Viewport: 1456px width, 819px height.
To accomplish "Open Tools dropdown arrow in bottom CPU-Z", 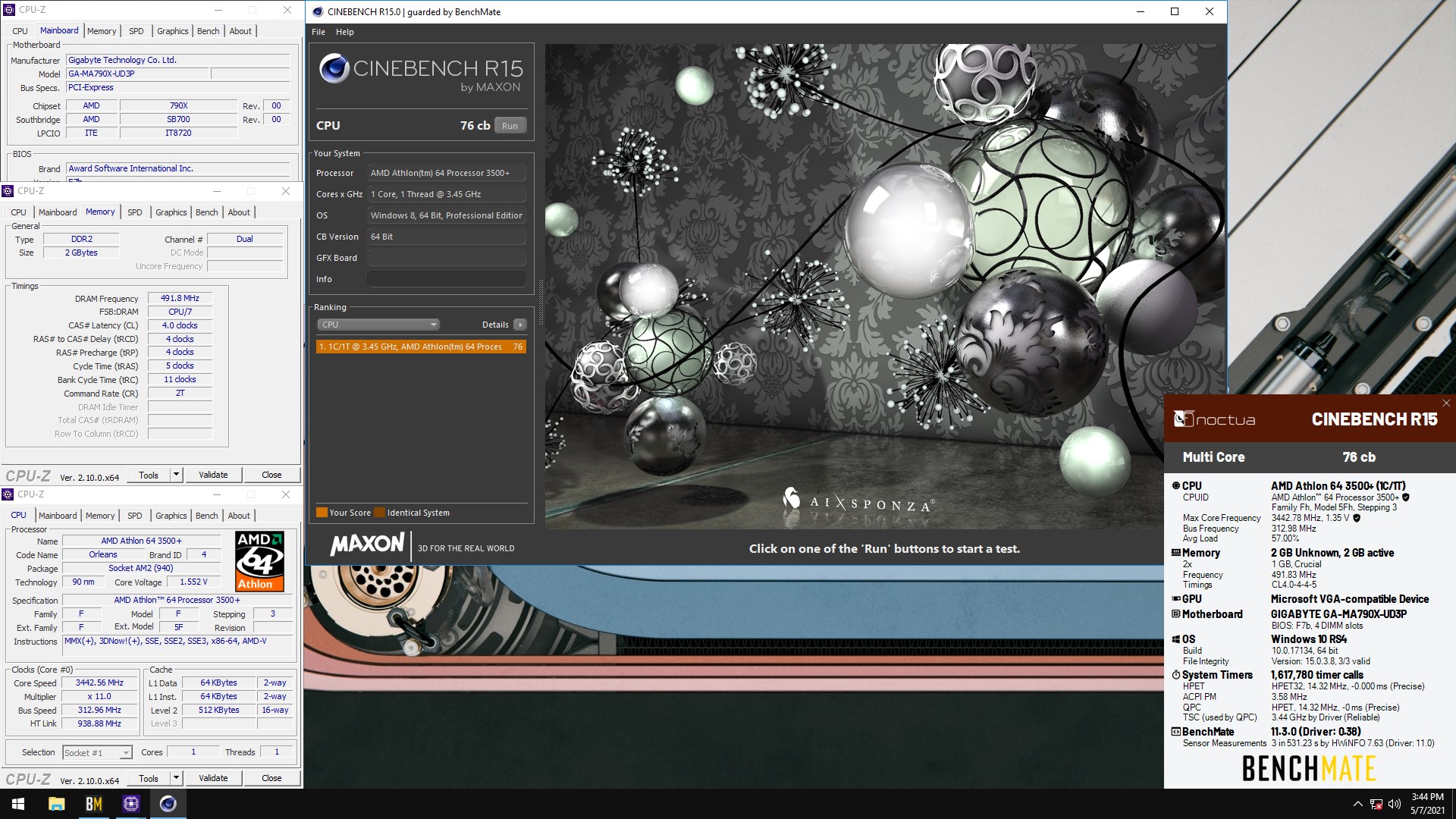I will [x=176, y=778].
